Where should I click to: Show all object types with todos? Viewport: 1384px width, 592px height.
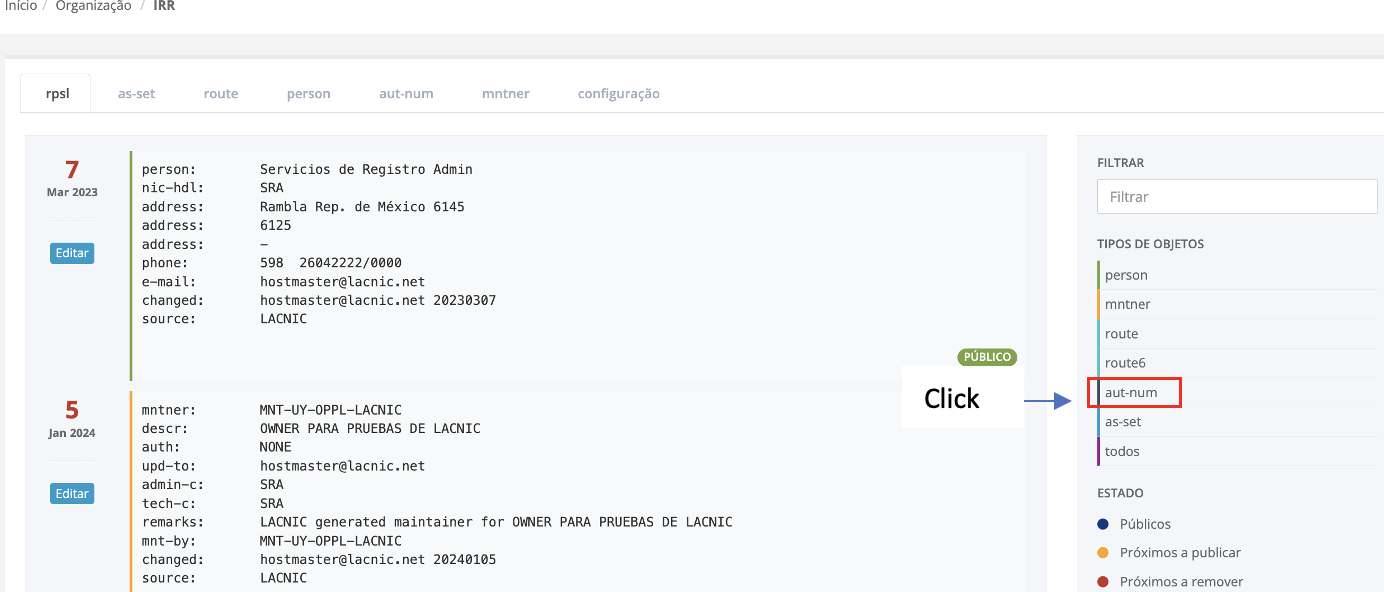click(1122, 451)
